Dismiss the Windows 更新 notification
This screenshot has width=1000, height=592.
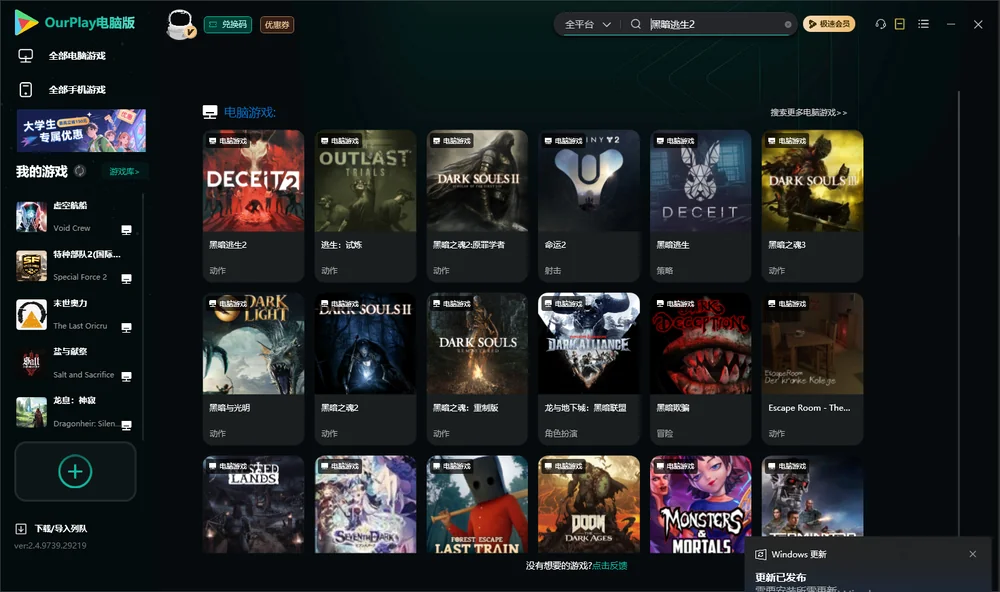973,554
